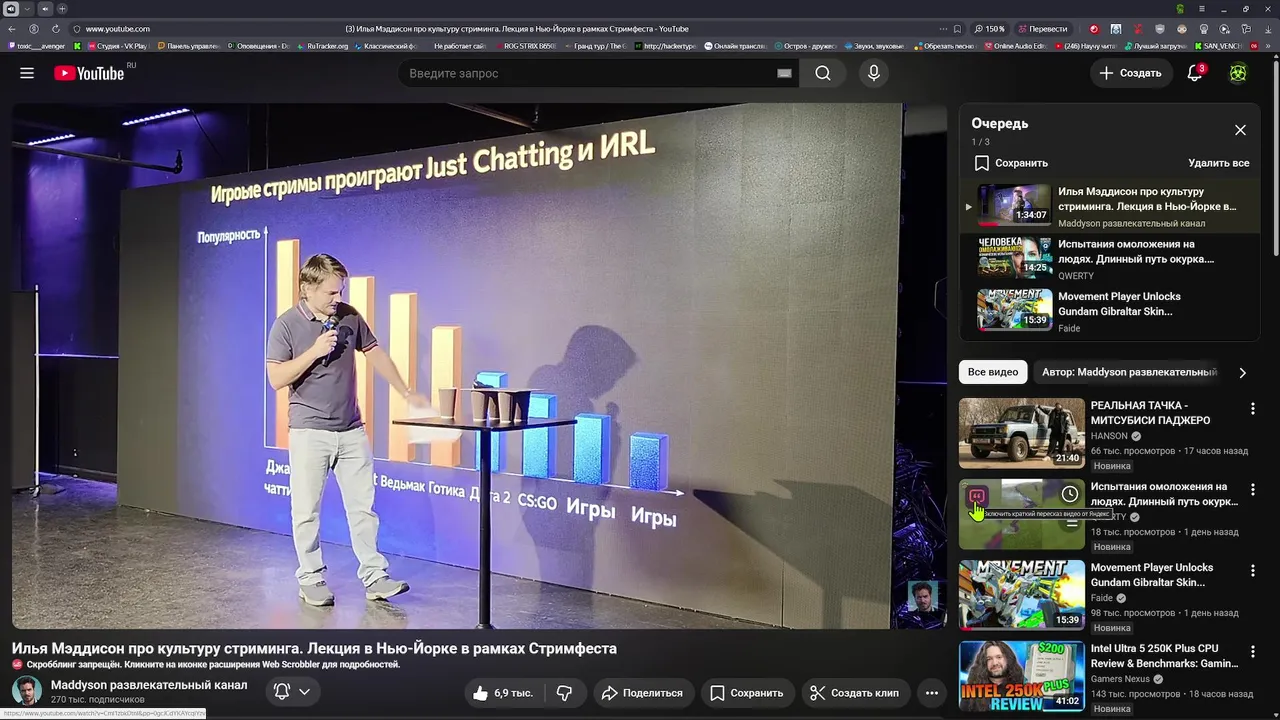Close the queue panel

pyautogui.click(x=1240, y=130)
